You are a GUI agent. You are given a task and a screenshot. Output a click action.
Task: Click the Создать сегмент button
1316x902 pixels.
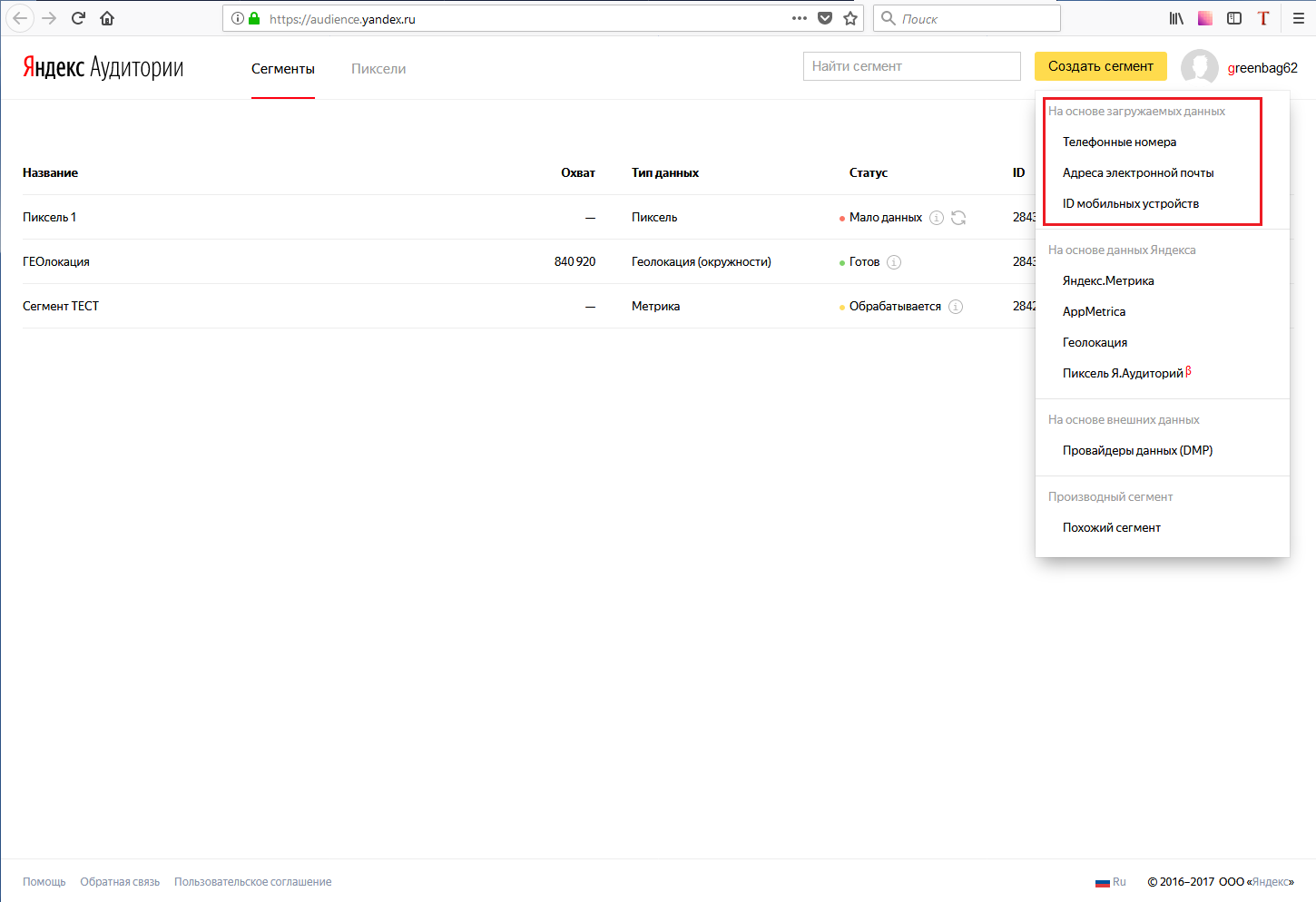[x=1101, y=66]
